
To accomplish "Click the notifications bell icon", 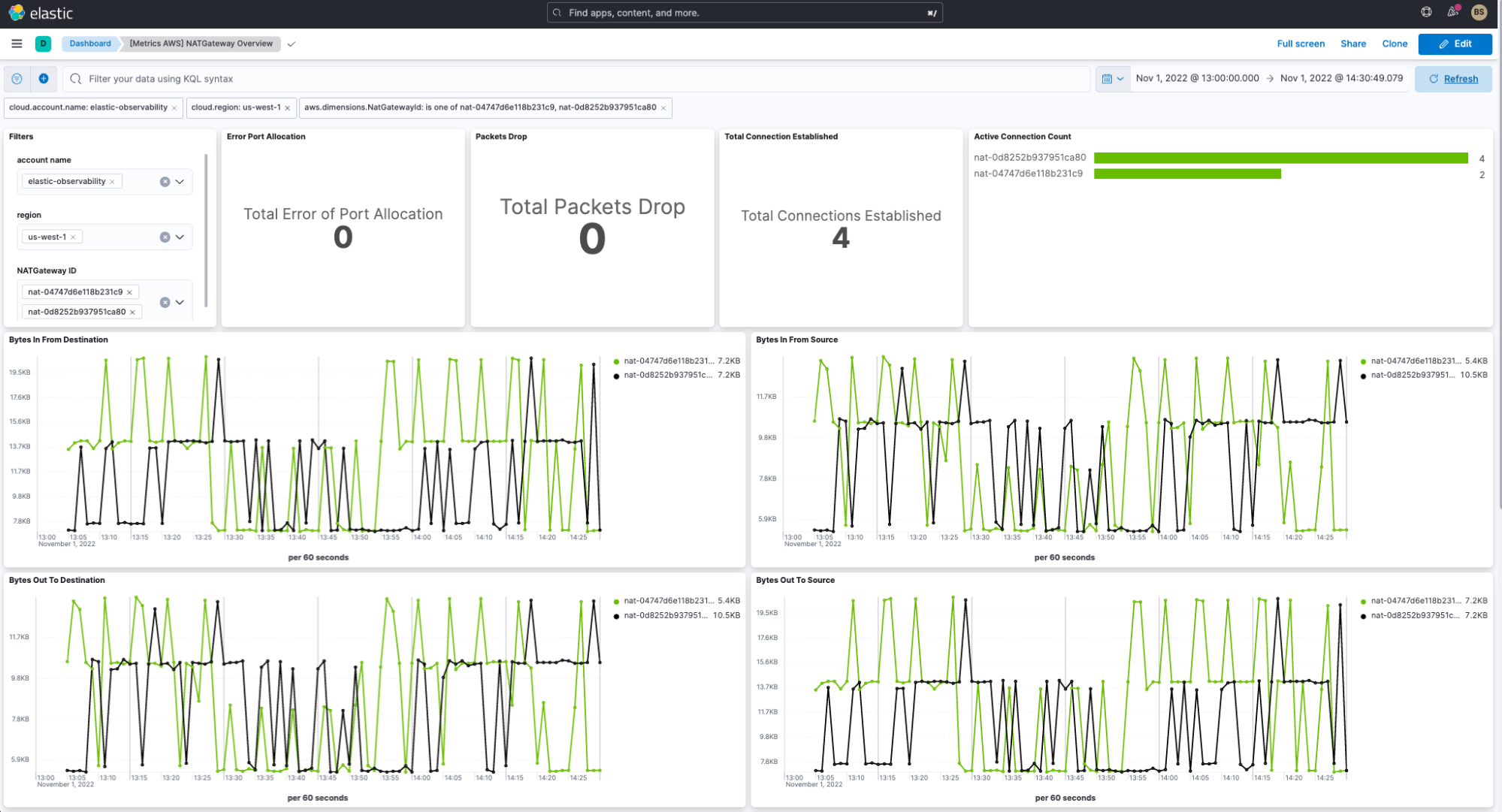I will click(1452, 13).
